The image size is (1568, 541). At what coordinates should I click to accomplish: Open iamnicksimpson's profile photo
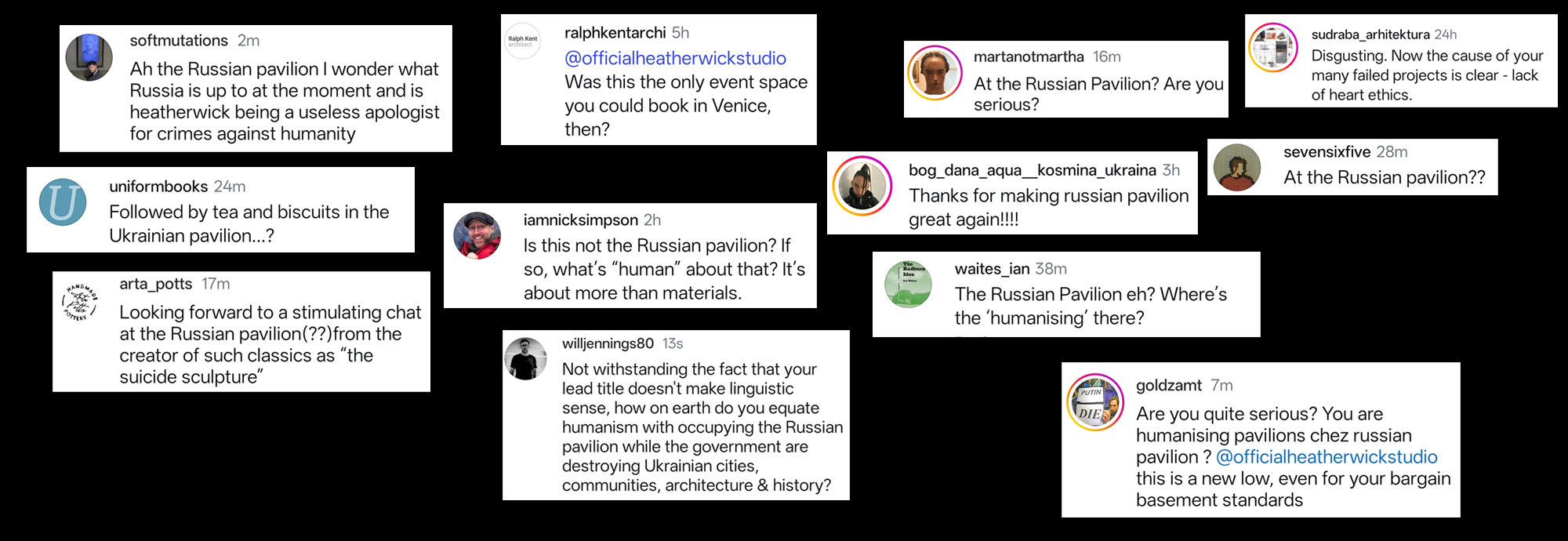[477, 235]
